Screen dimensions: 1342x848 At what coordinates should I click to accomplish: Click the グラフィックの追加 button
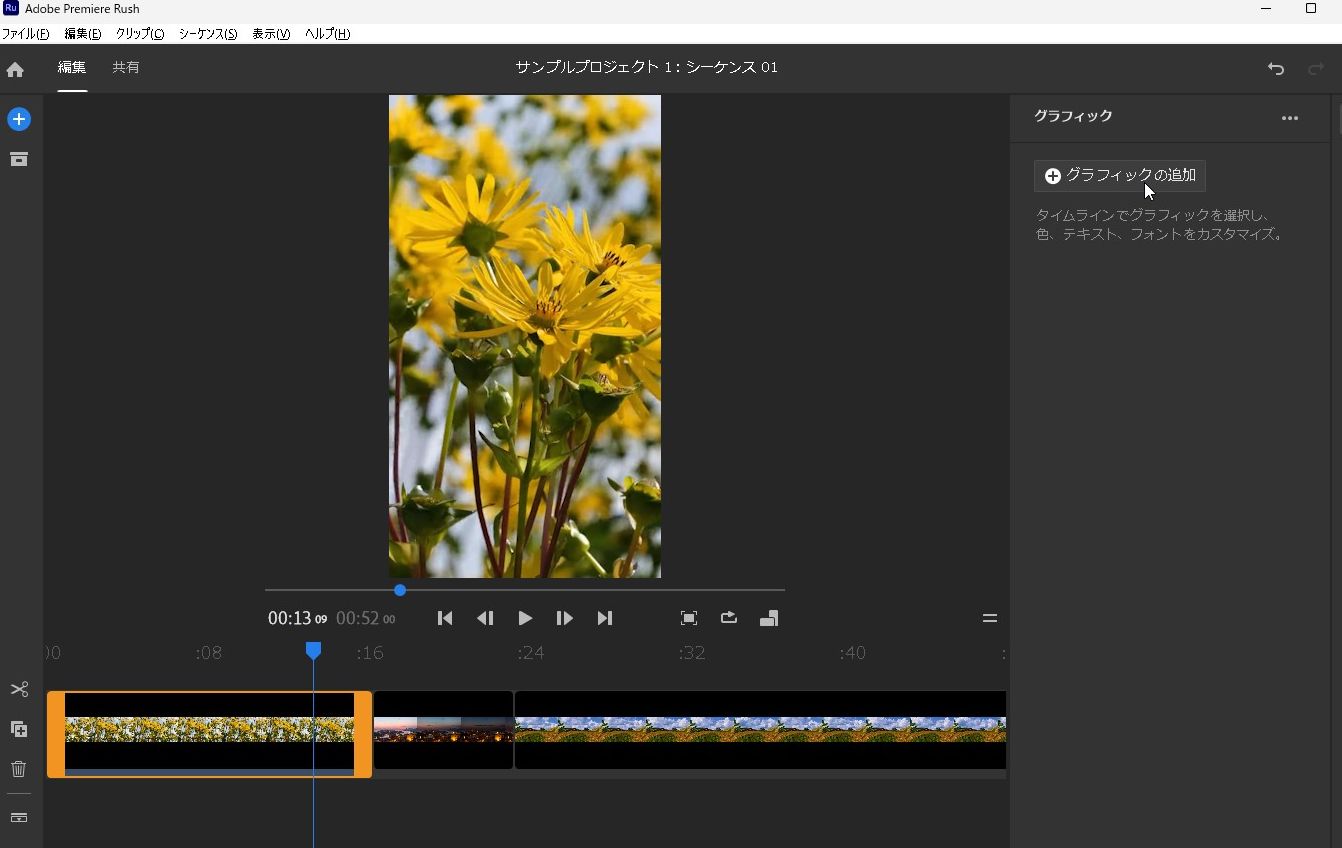point(1120,176)
